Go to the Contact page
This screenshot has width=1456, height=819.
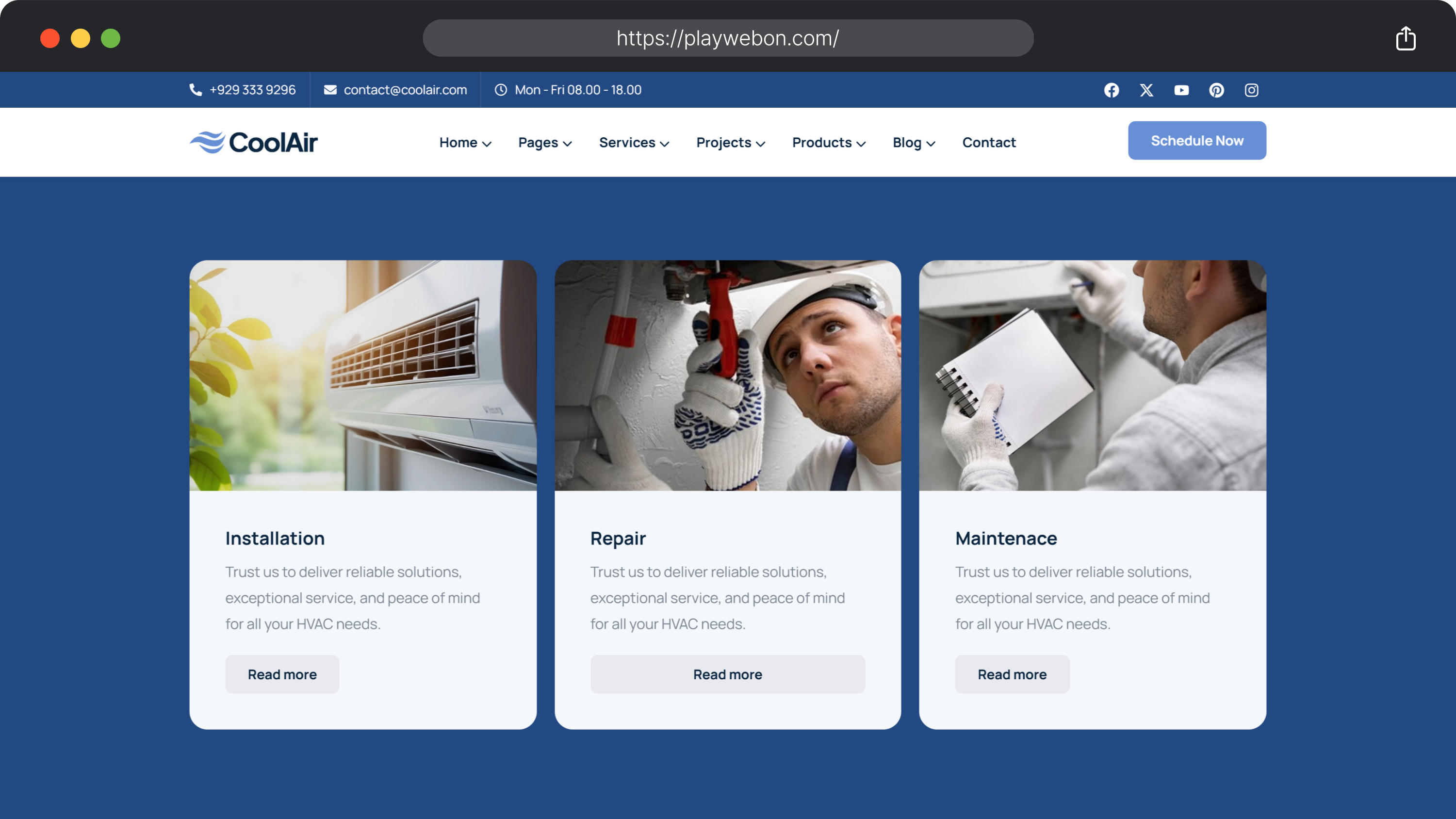(989, 143)
